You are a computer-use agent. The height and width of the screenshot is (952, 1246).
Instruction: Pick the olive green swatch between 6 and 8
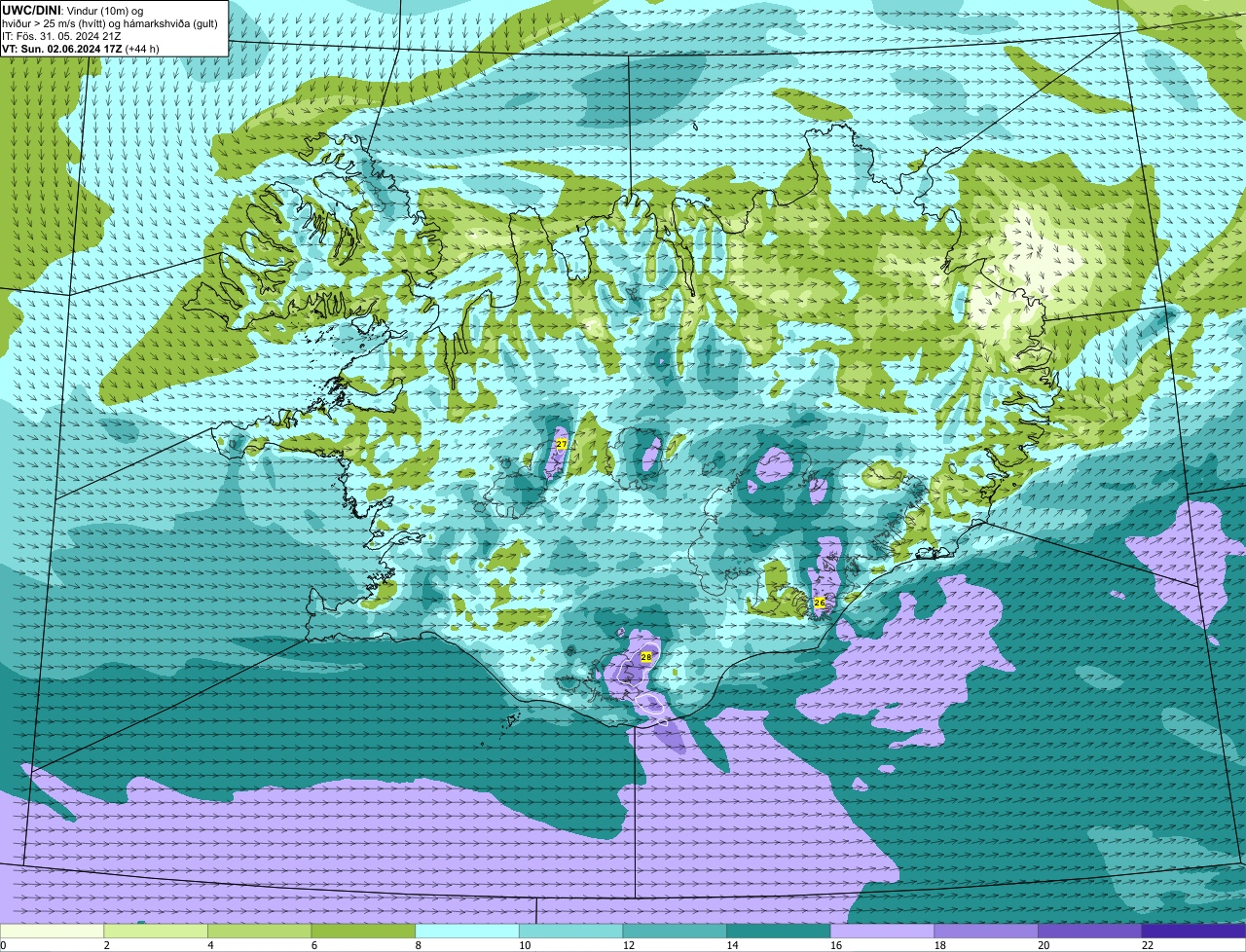click(363, 931)
